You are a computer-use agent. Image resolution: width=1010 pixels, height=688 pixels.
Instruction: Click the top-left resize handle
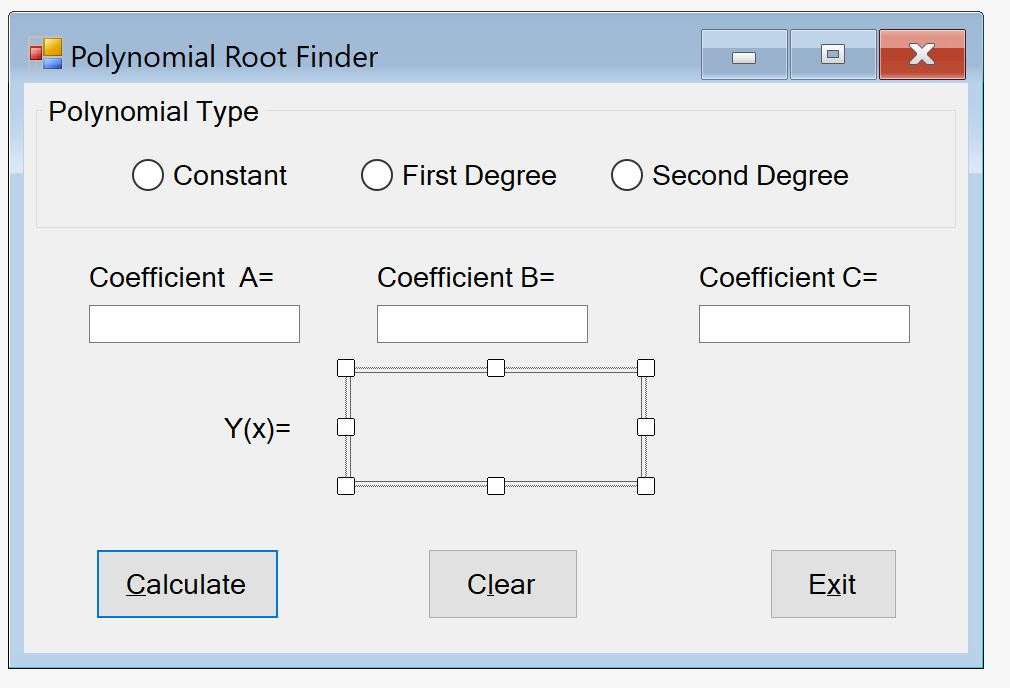tap(346, 368)
